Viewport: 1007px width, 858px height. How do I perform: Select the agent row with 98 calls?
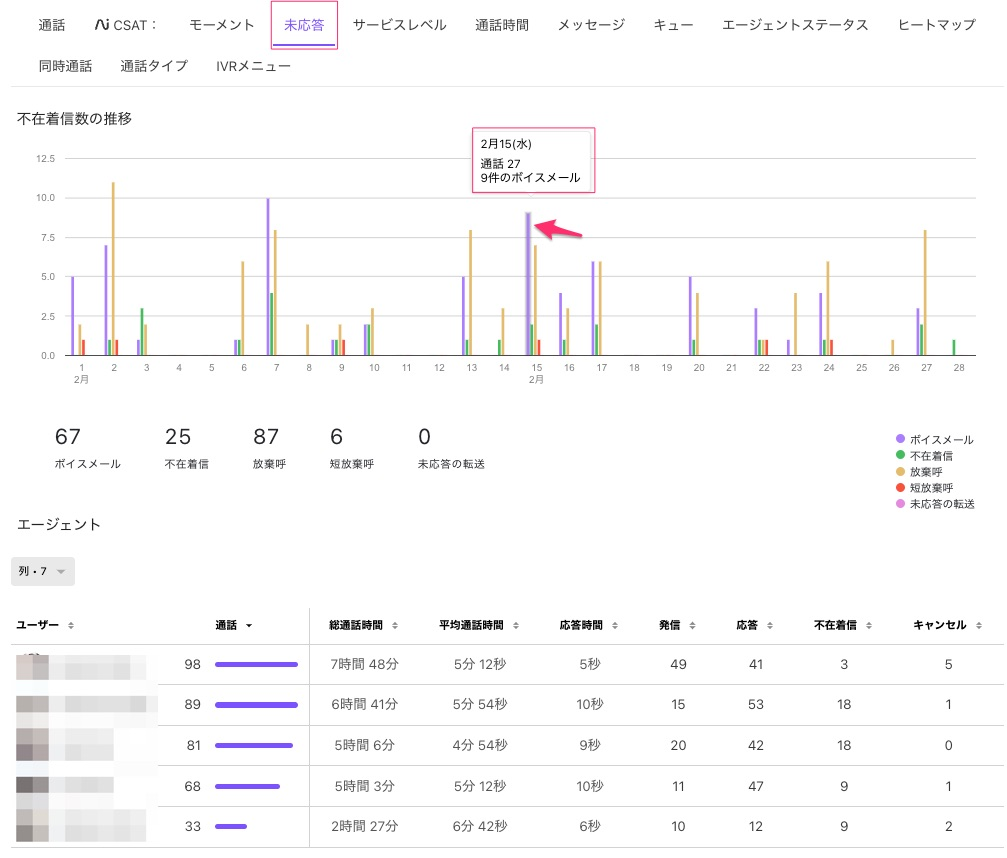(507, 664)
